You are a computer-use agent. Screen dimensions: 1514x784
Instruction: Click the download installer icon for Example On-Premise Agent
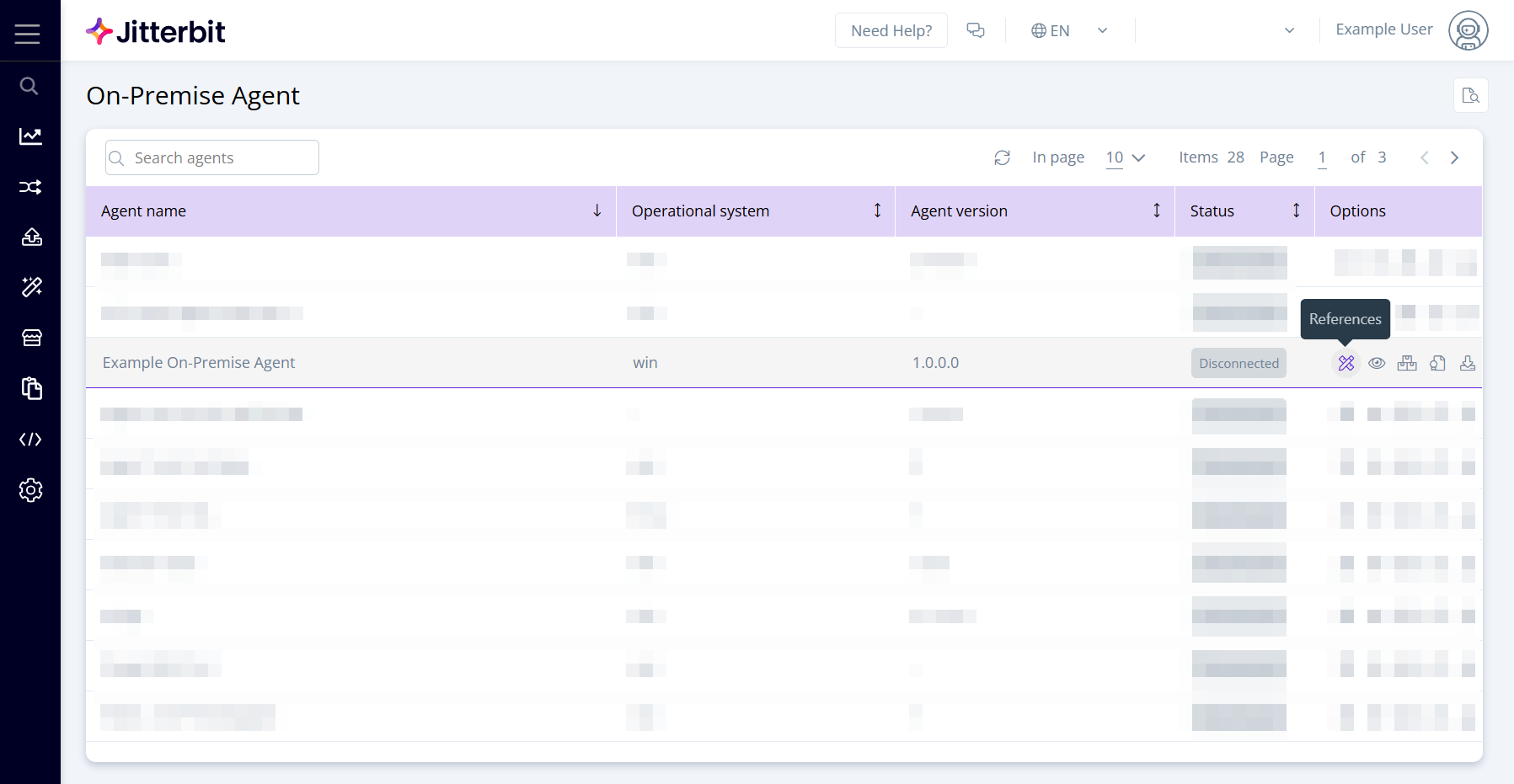pyautogui.click(x=1468, y=362)
